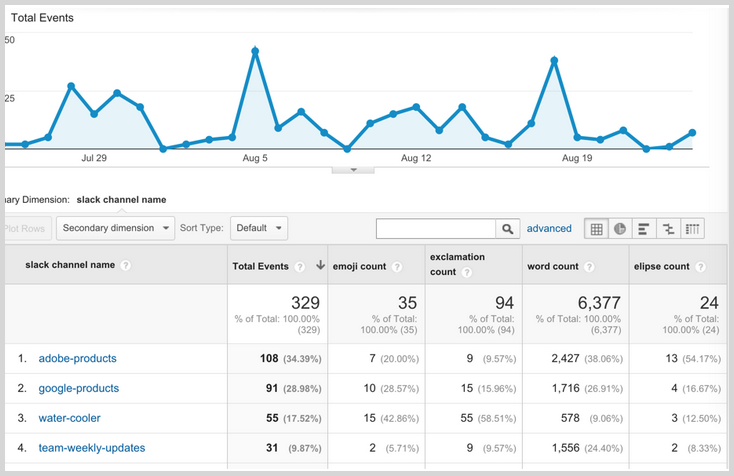Viewport: 734px width, 476px height.
Task: Open help icon beside word count header
Action: (589, 267)
